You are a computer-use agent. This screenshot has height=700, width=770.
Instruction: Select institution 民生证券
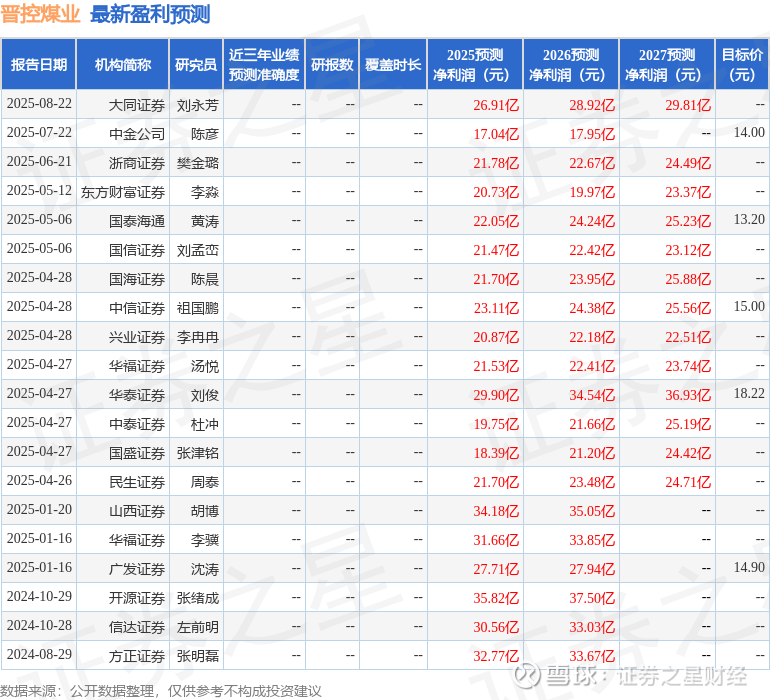pos(137,482)
